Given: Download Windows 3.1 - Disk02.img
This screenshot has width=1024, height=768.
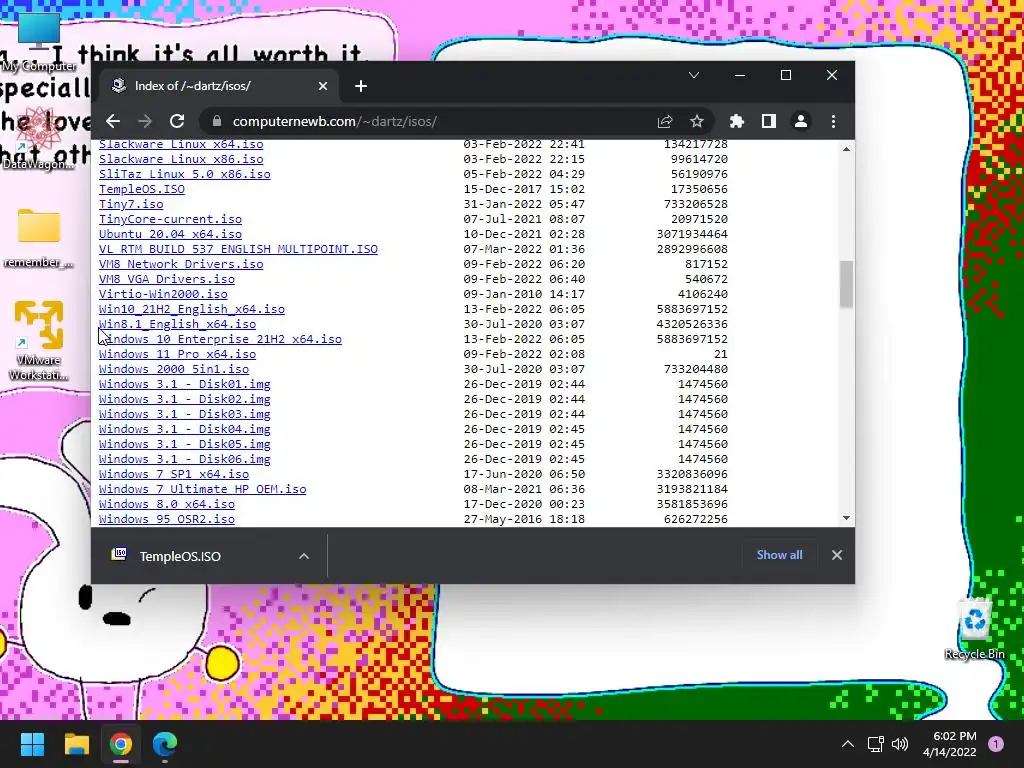Looking at the screenshot, I should pos(184,399).
